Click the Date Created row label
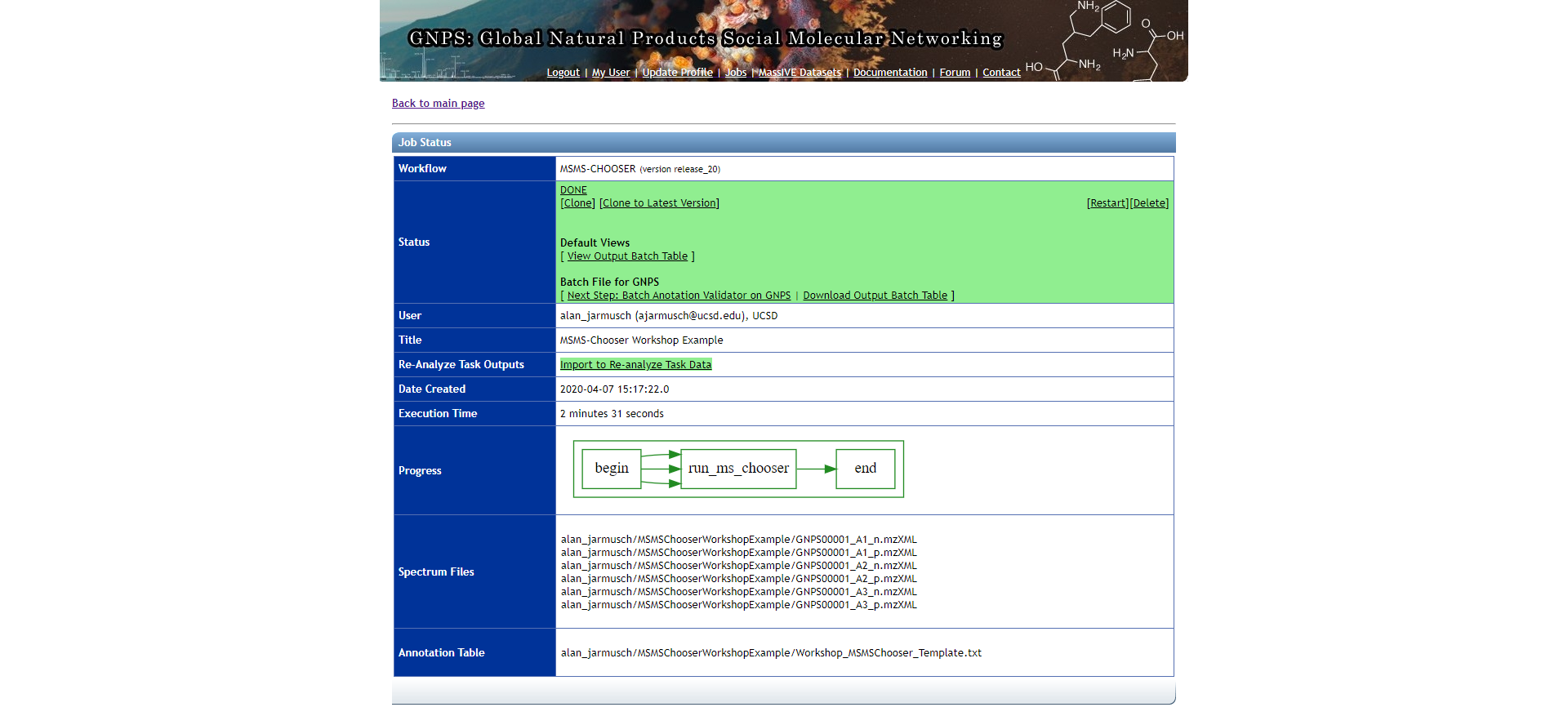 pos(432,389)
